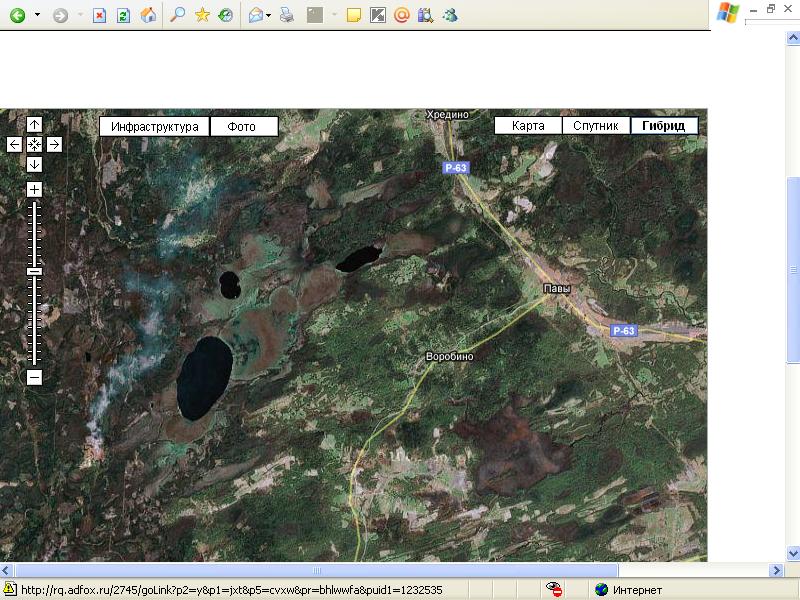Pan the map right with the arrow

[x=54, y=144]
